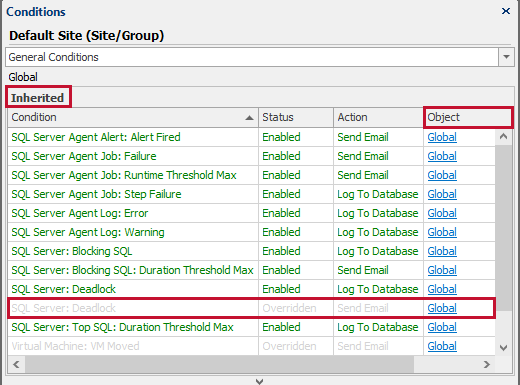Screen dimensions: 520x385
Task: Click the horizontal scrollbar thumb
Action: 219,364
